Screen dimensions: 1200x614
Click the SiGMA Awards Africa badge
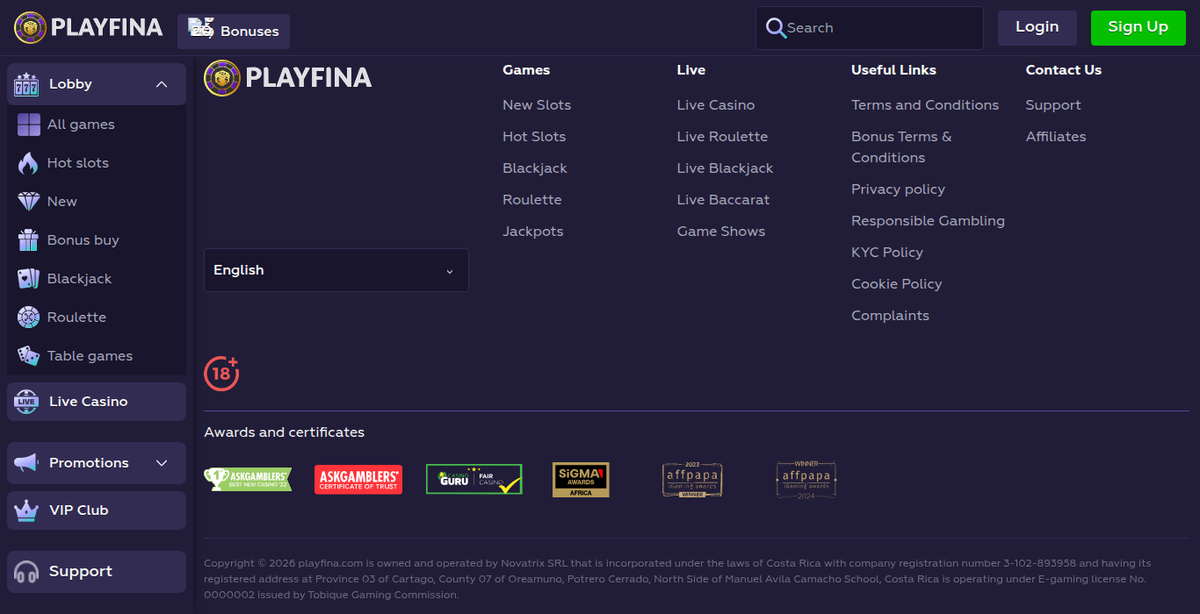point(581,480)
